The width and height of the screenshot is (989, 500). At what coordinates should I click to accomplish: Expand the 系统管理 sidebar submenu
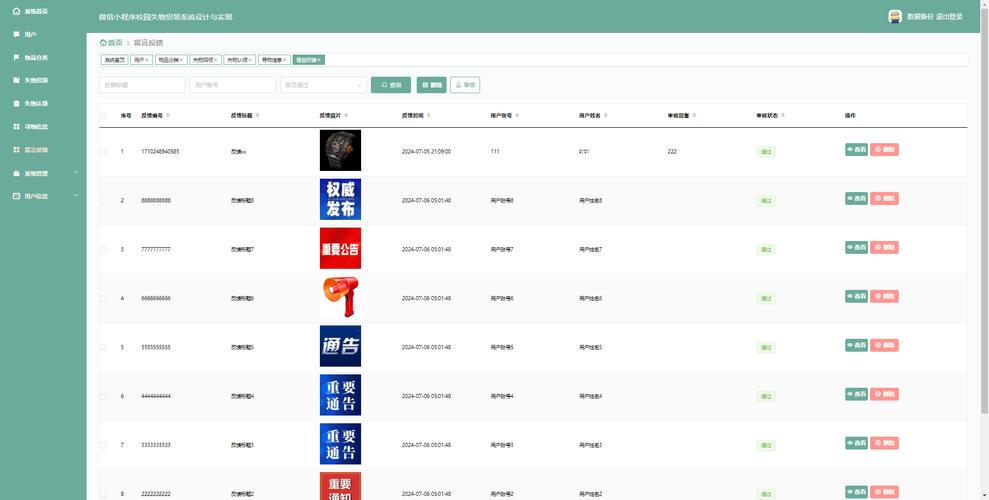[75, 173]
